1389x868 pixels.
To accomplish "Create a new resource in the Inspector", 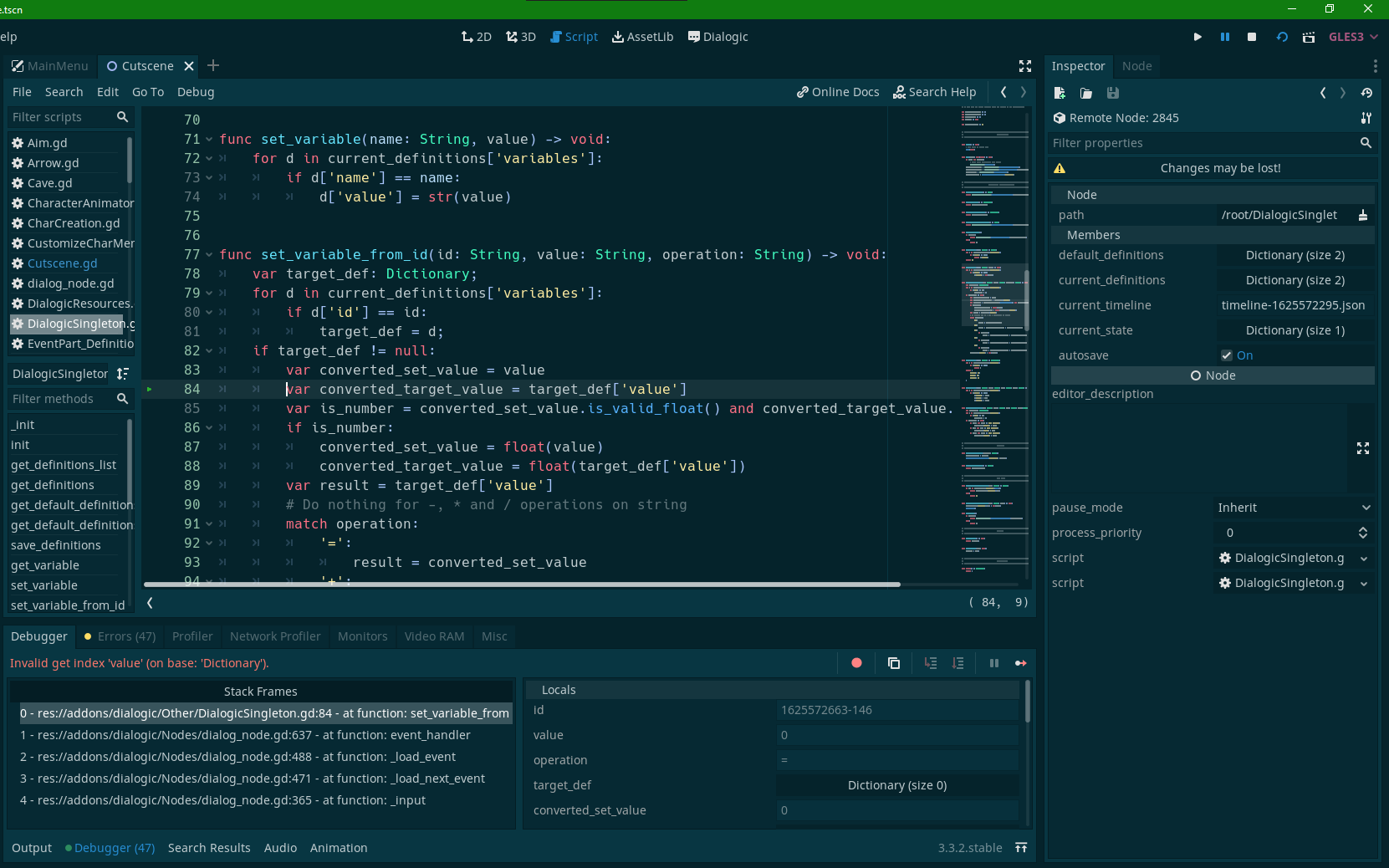I will (x=1060, y=94).
